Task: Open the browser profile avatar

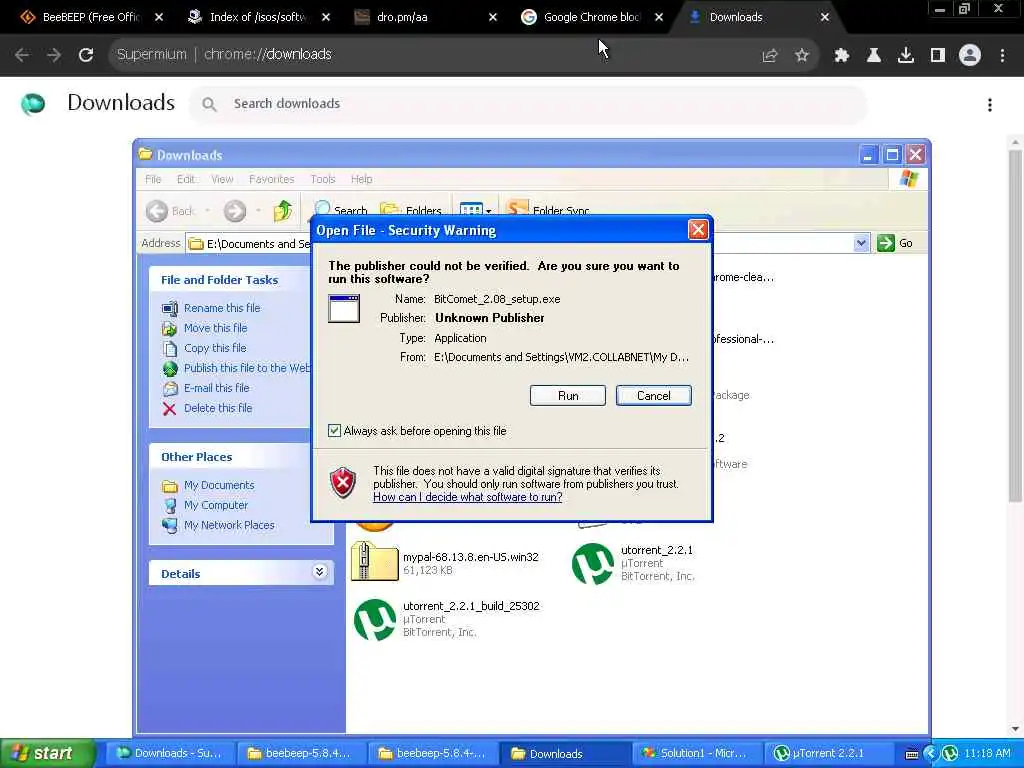Action: pyautogui.click(x=970, y=56)
